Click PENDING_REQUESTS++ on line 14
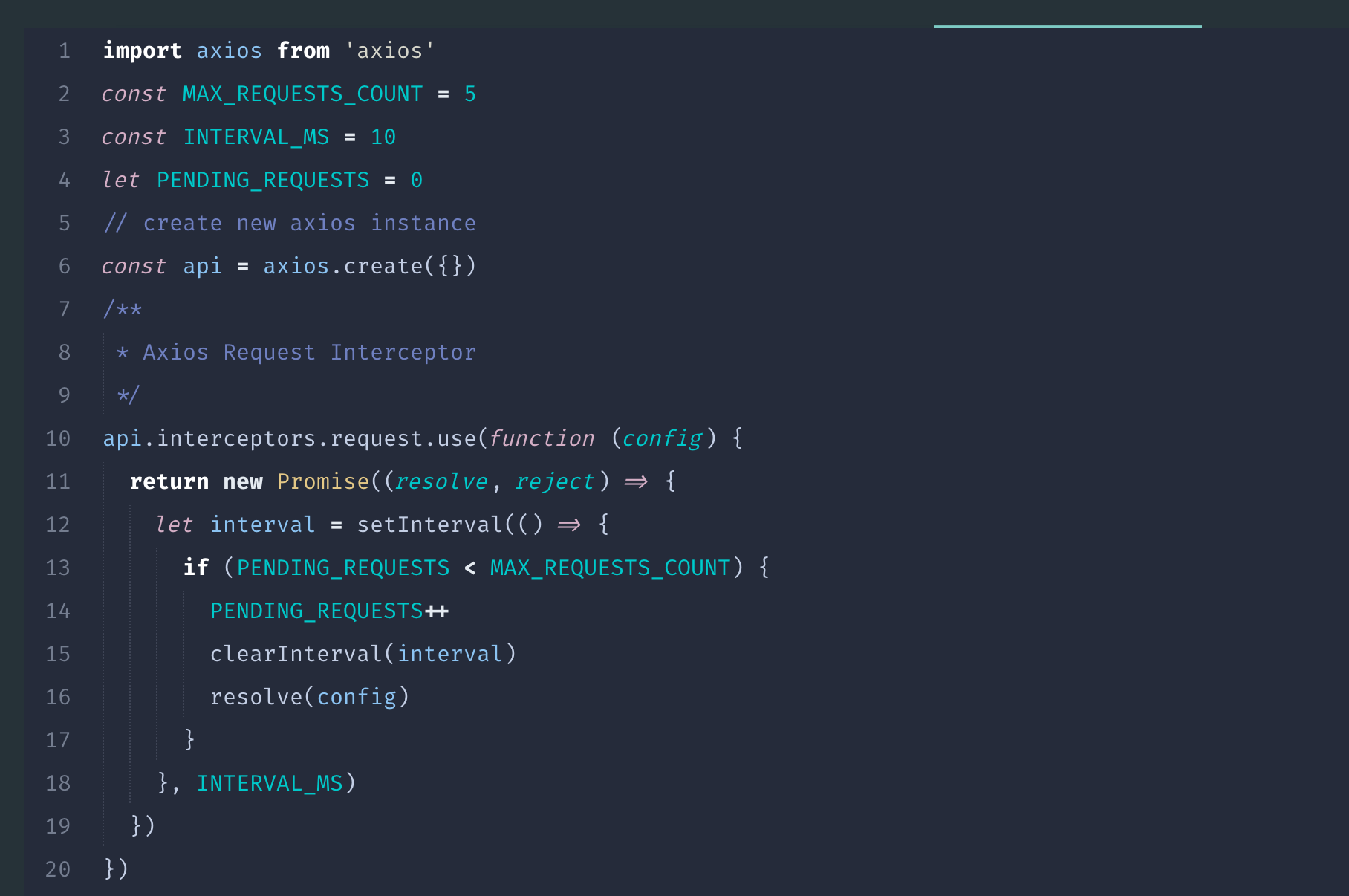 330,611
